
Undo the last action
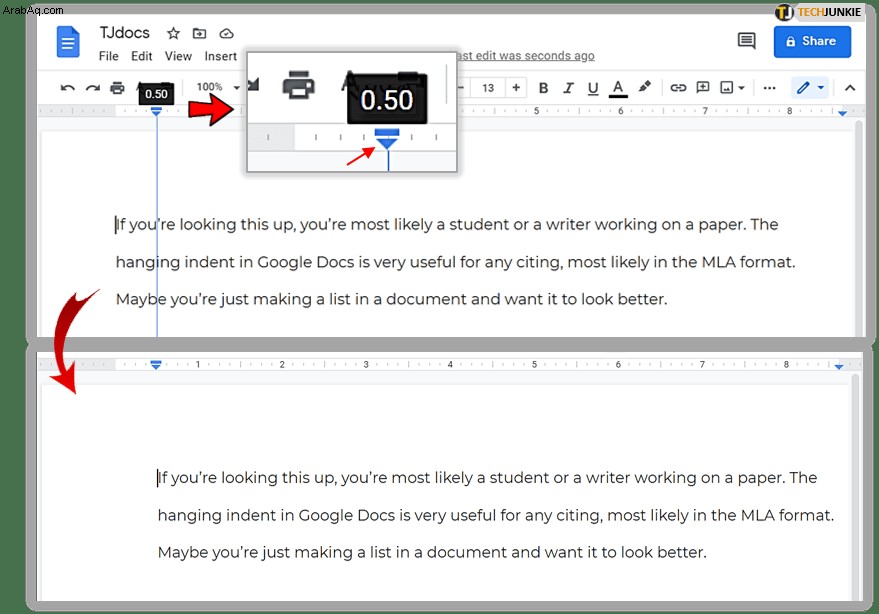(x=68, y=87)
